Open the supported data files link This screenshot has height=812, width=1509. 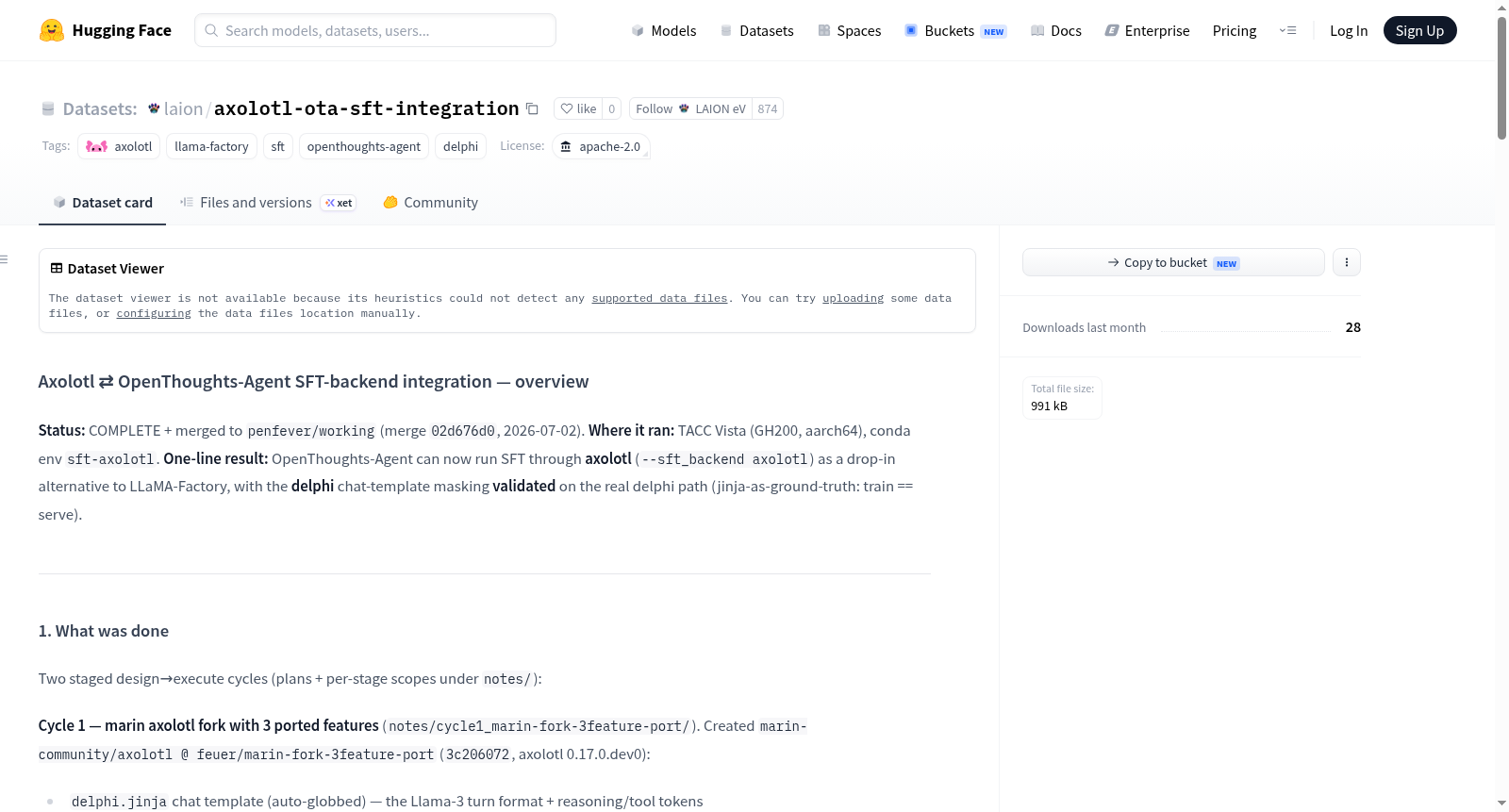659,298
